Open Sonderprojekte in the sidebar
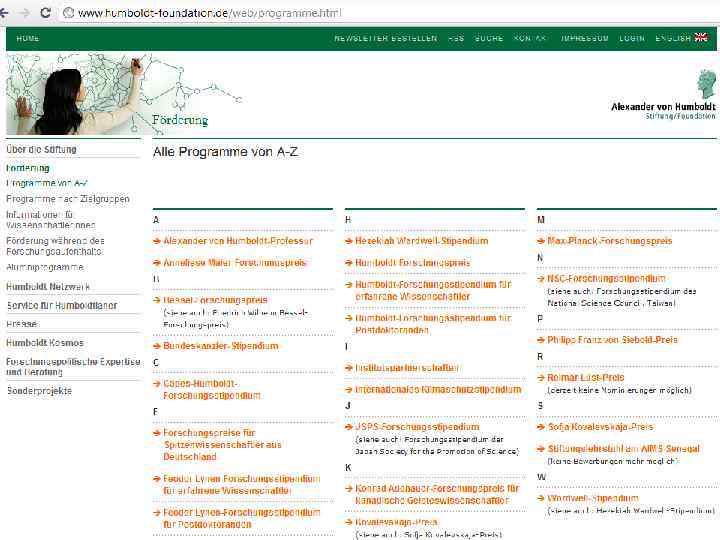The height and width of the screenshot is (540, 720). 39,391
